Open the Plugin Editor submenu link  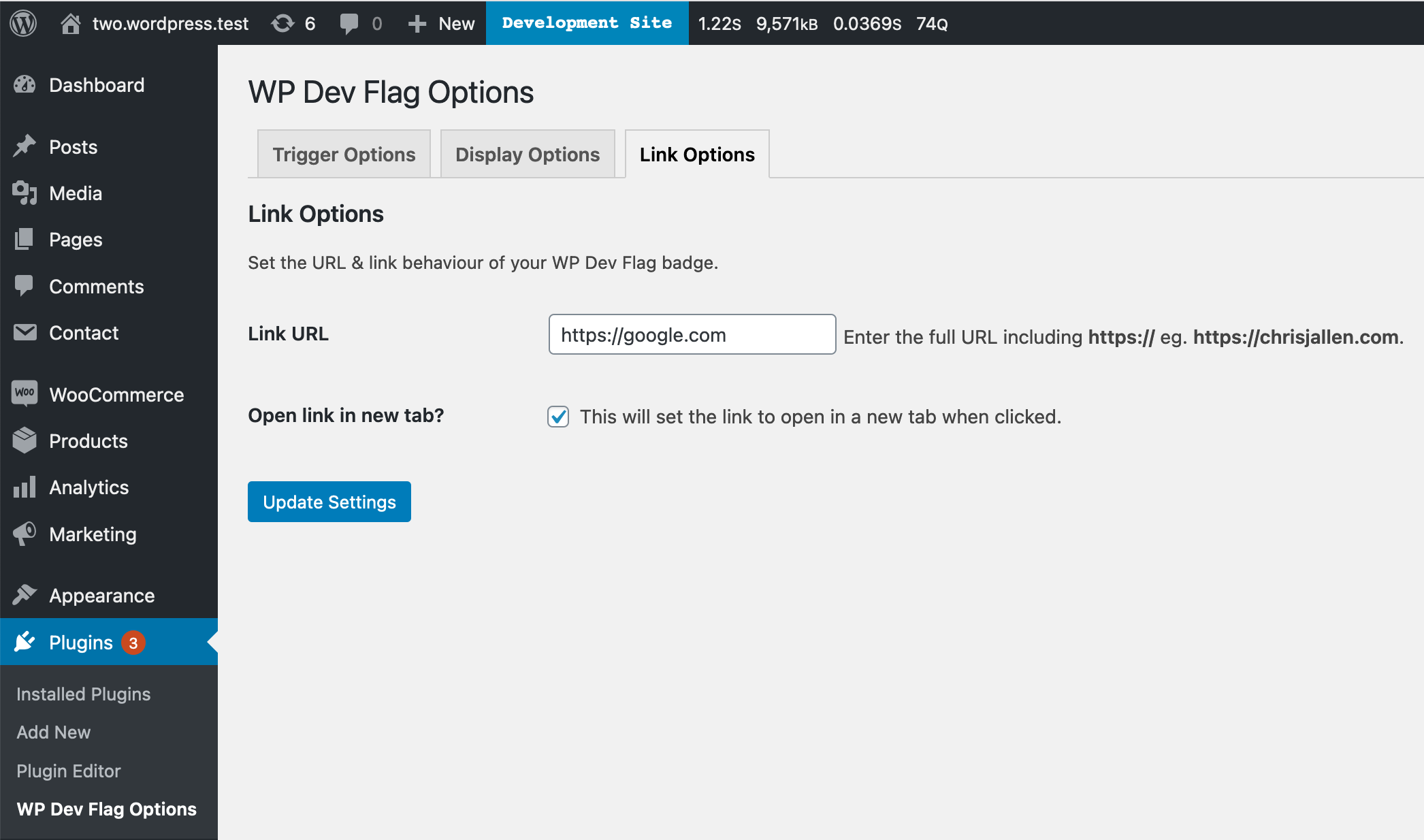pyautogui.click(x=68, y=771)
